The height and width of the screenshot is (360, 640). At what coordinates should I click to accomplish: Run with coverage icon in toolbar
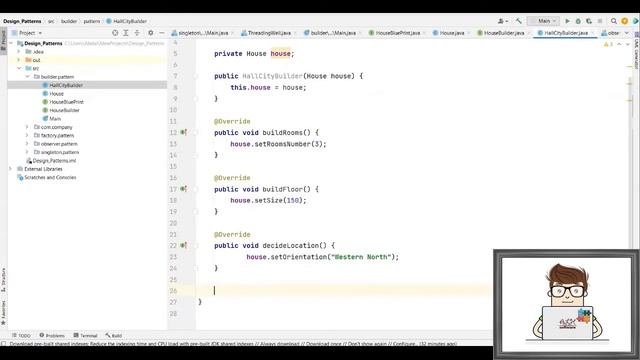tap(589, 21)
